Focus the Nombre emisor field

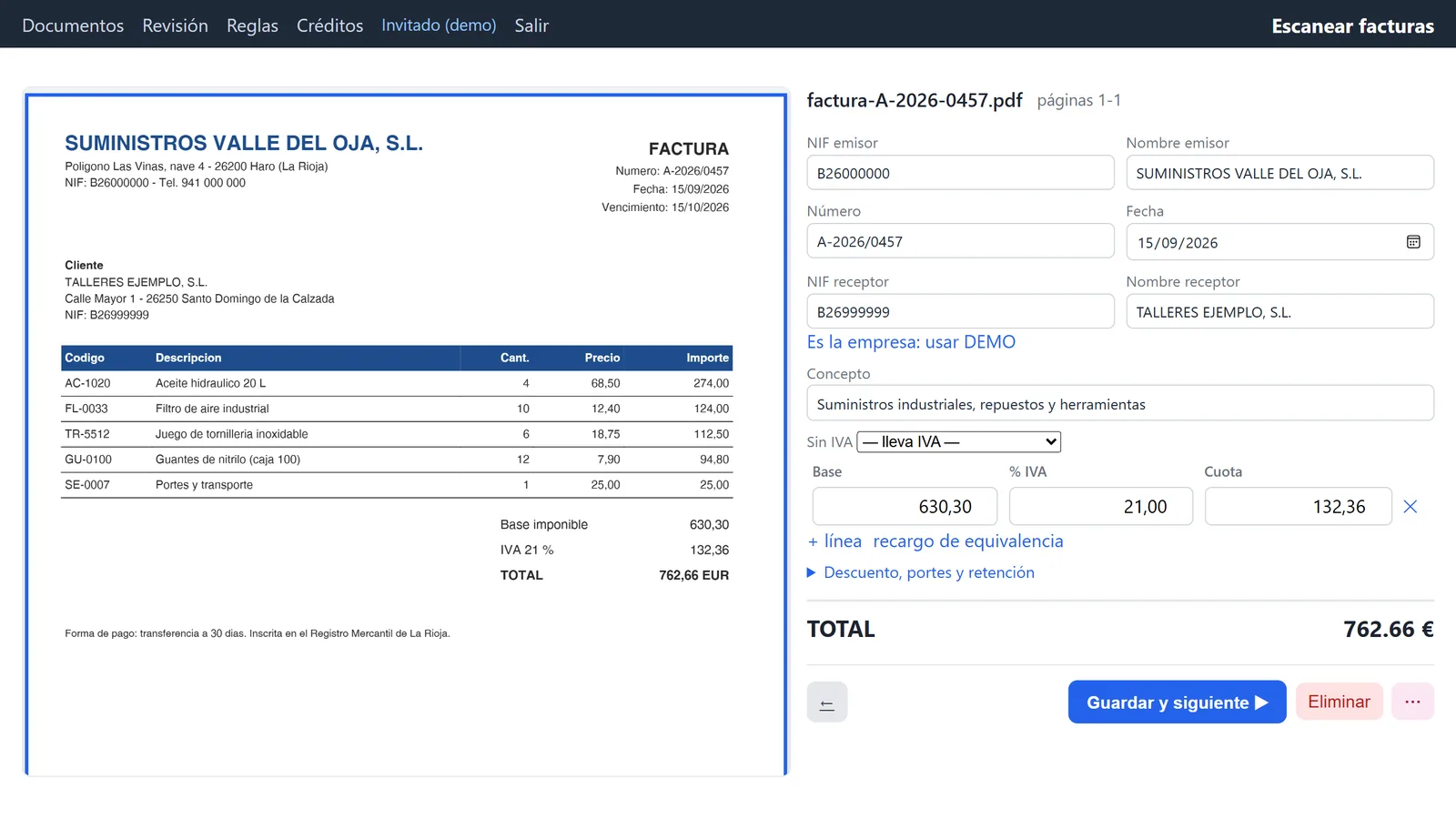(1279, 173)
